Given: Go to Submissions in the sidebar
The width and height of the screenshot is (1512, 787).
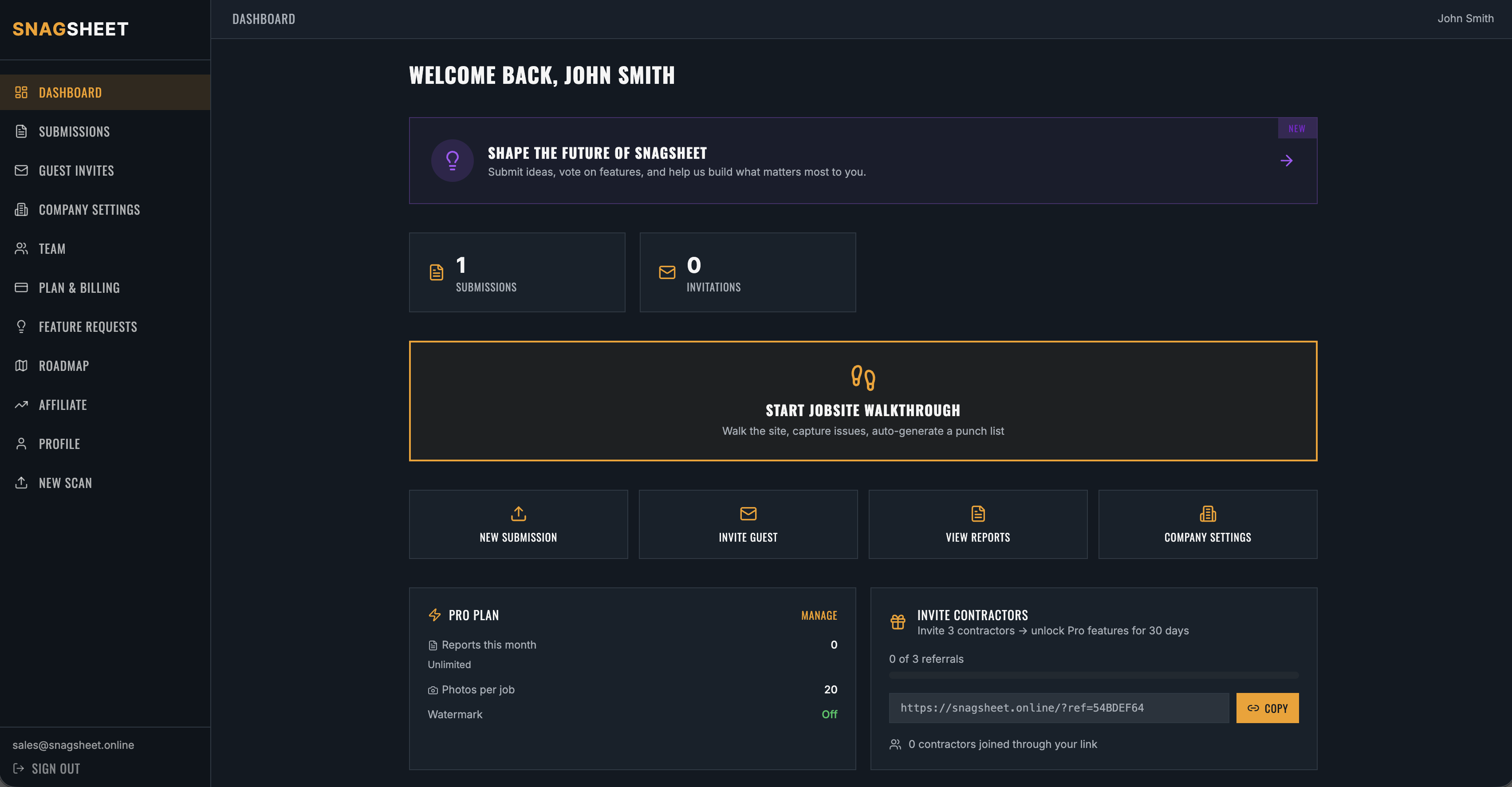Looking at the screenshot, I should [105, 131].
